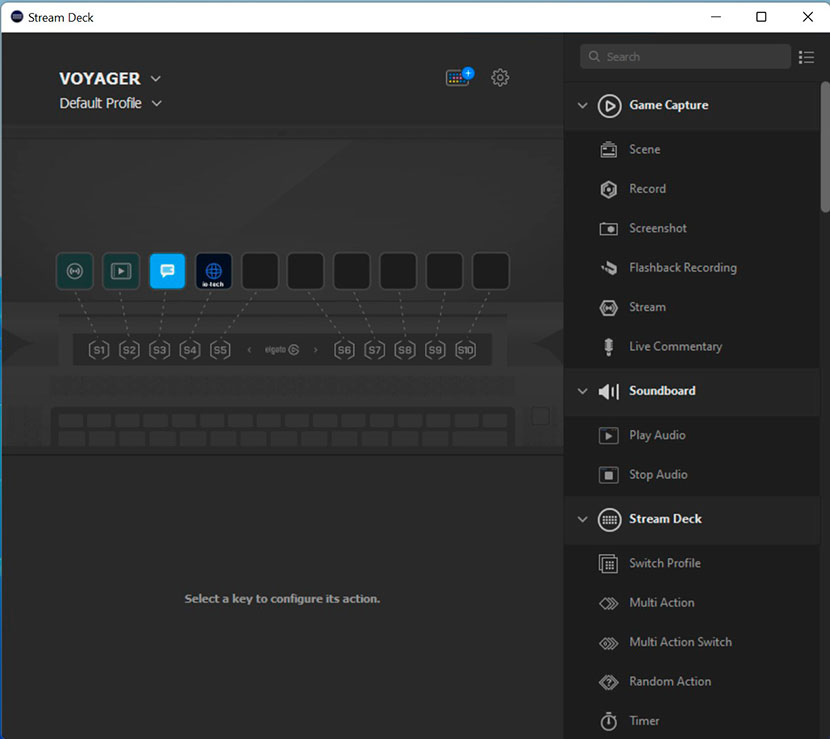The image size is (830, 739).
Task: Select the Screenshot action icon
Action: 608,229
